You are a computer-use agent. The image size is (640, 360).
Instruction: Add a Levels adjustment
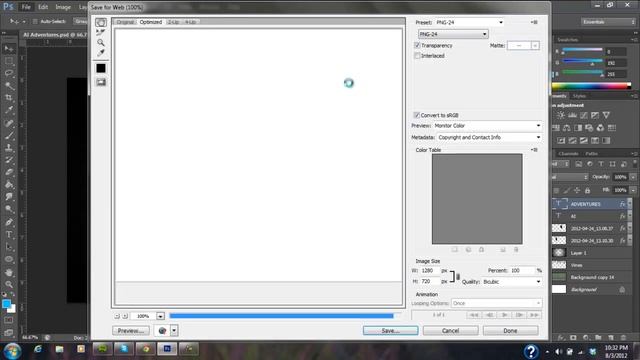573,116
